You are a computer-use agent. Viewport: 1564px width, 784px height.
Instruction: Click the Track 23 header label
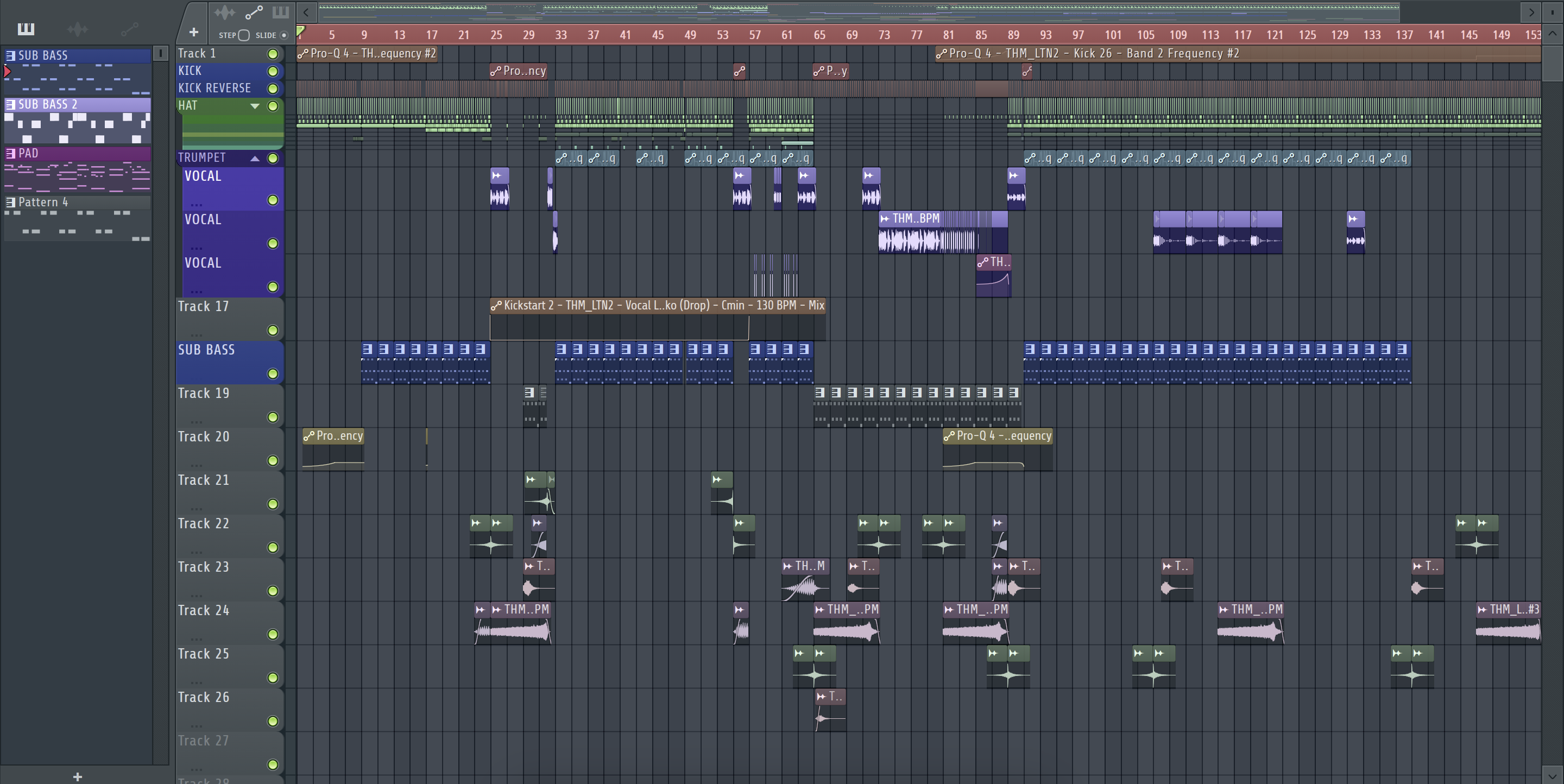coord(204,567)
